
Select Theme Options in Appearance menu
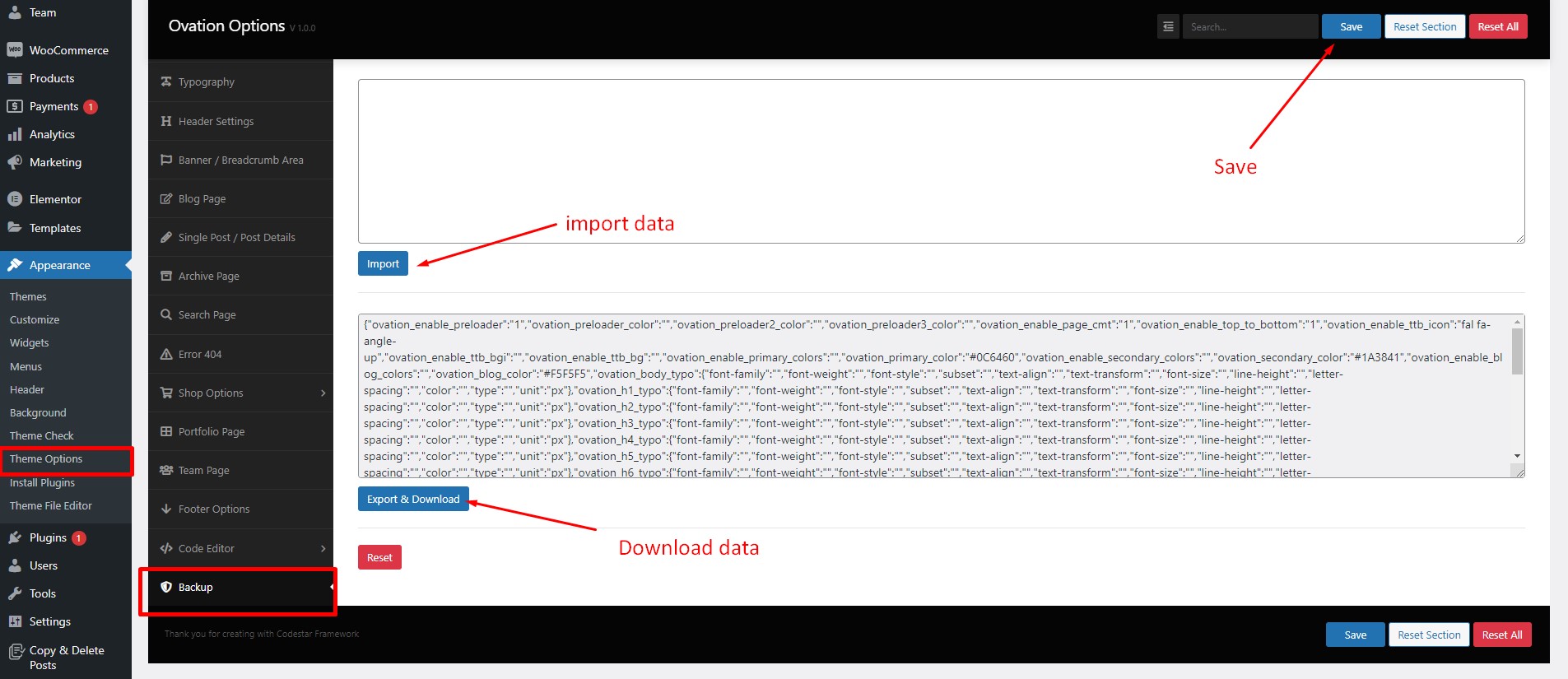point(46,458)
